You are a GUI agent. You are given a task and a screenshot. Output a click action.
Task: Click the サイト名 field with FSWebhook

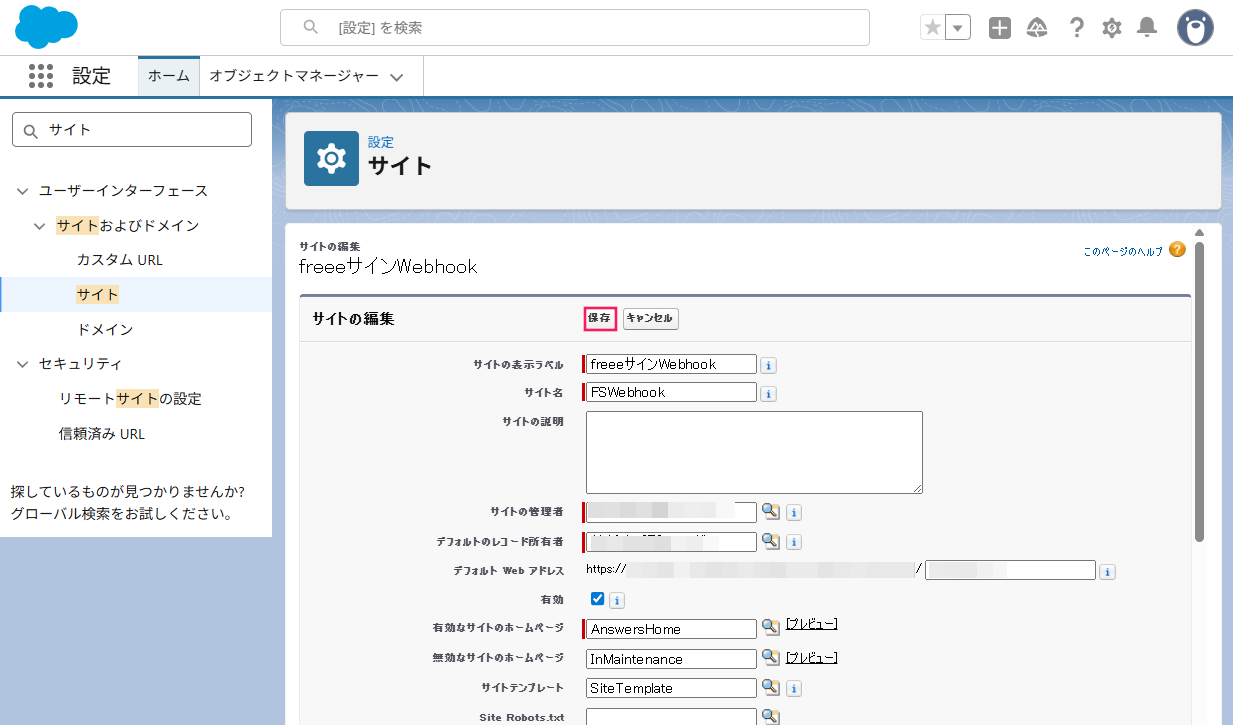pyautogui.click(x=671, y=392)
